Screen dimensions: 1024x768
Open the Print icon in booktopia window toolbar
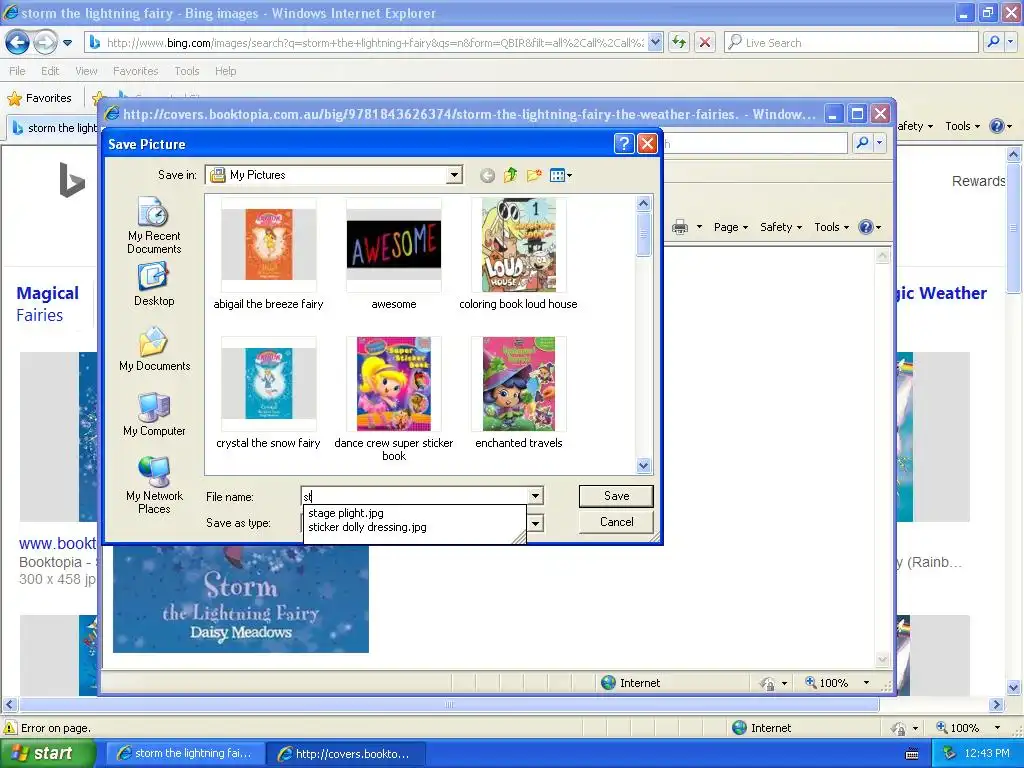680,227
